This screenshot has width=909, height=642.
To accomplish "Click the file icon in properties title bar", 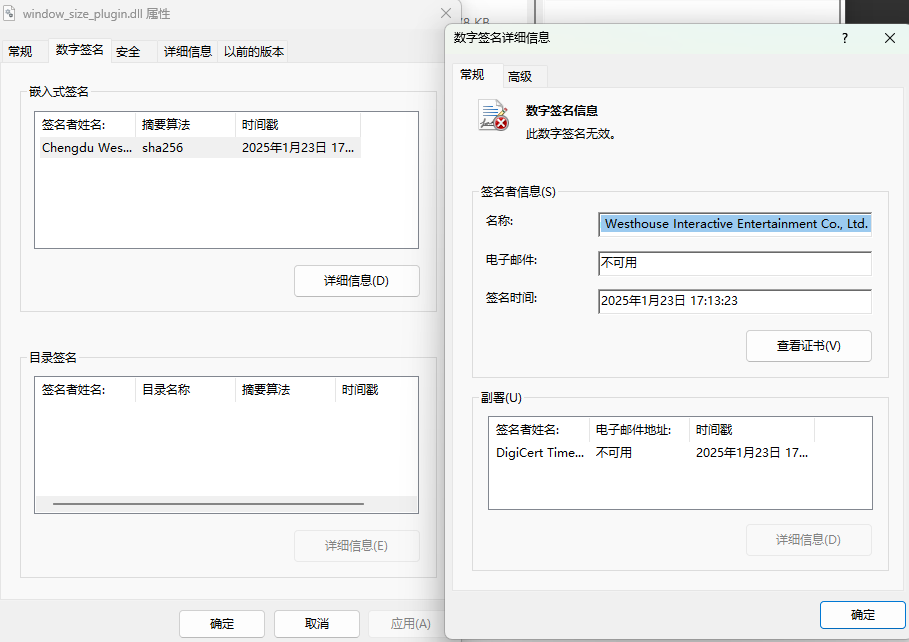I will click(9, 13).
